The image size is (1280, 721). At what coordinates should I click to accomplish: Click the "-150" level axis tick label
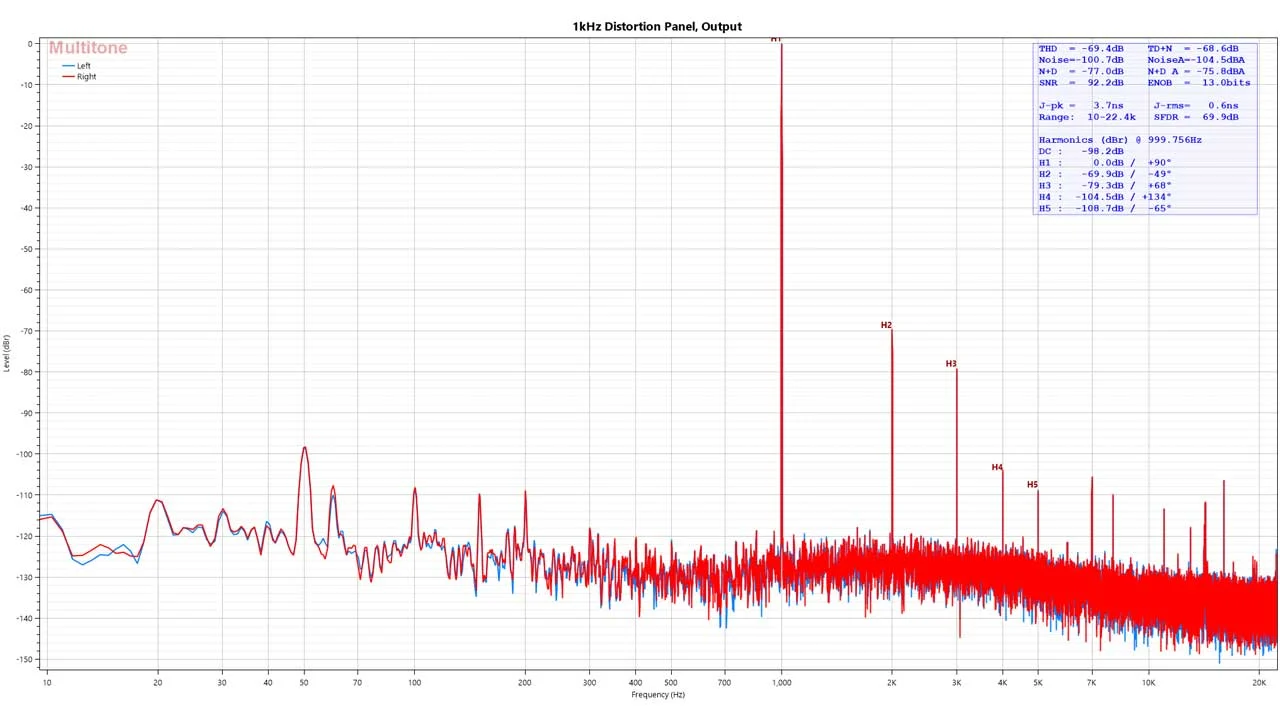[25, 660]
